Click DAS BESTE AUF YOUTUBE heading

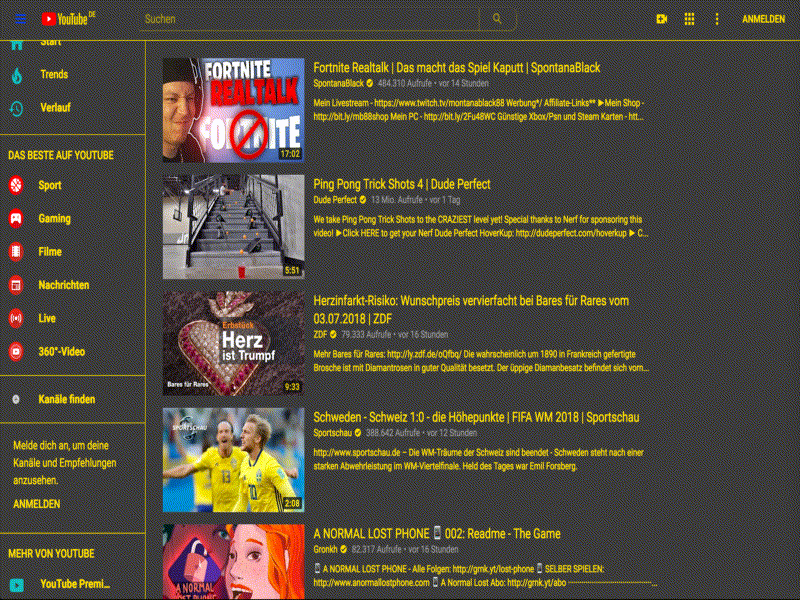coord(61,155)
